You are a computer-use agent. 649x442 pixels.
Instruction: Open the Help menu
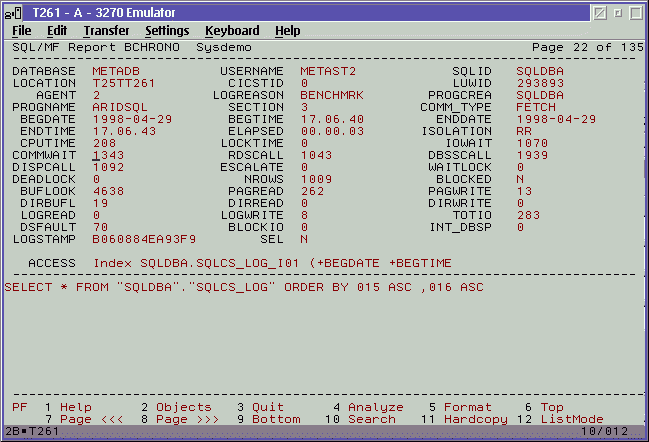288,31
